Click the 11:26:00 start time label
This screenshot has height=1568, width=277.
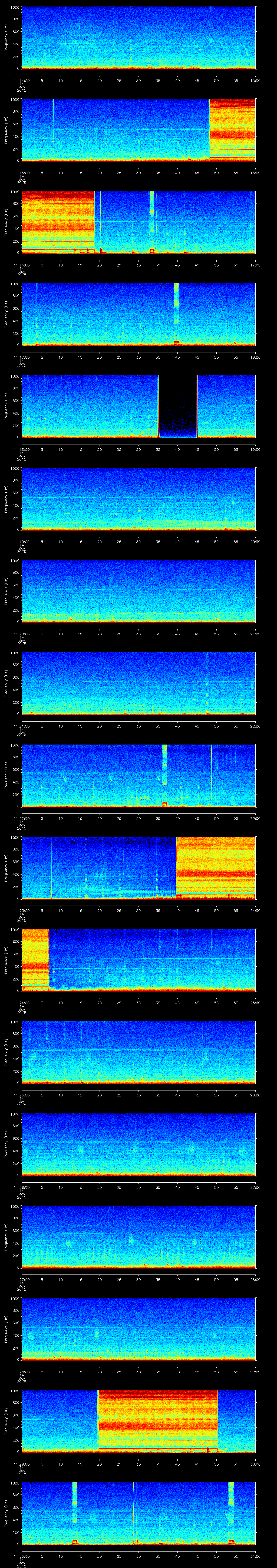pyautogui.click(x=21, y=1187)
